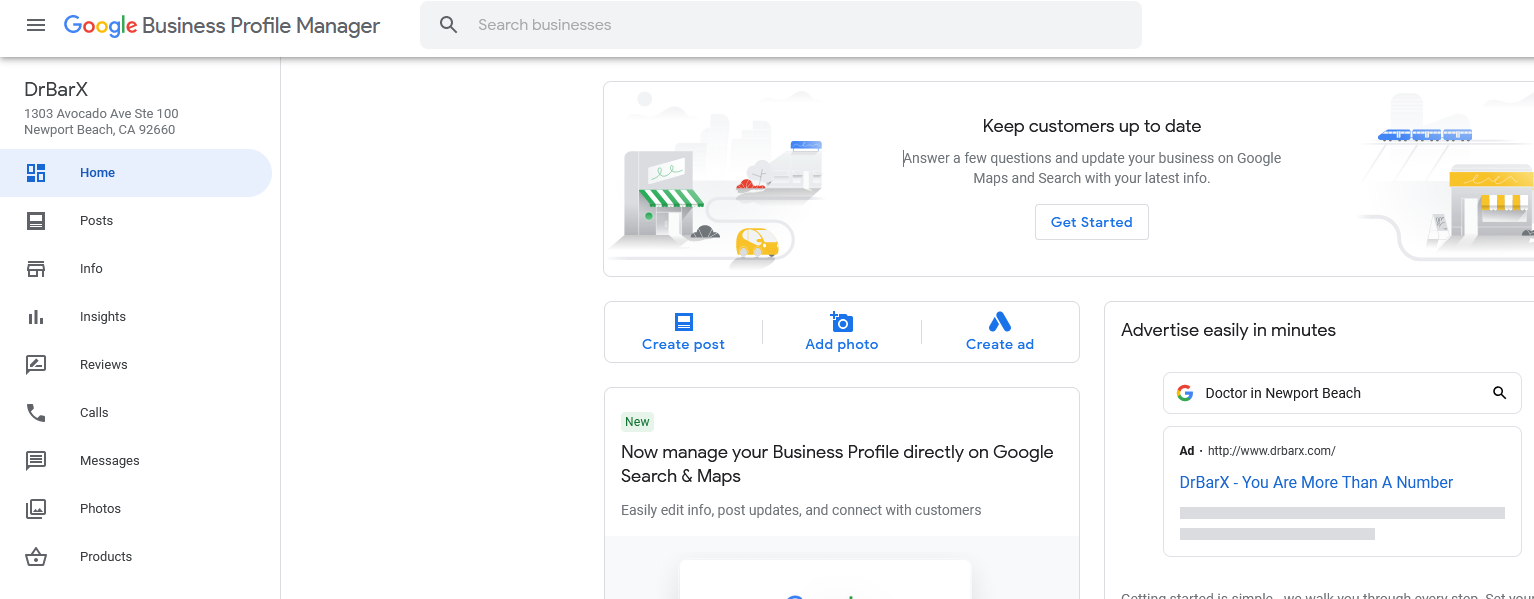Open the Calls phone icon
The height and width of the screenshot is (599, 1534).
point(36,413)
